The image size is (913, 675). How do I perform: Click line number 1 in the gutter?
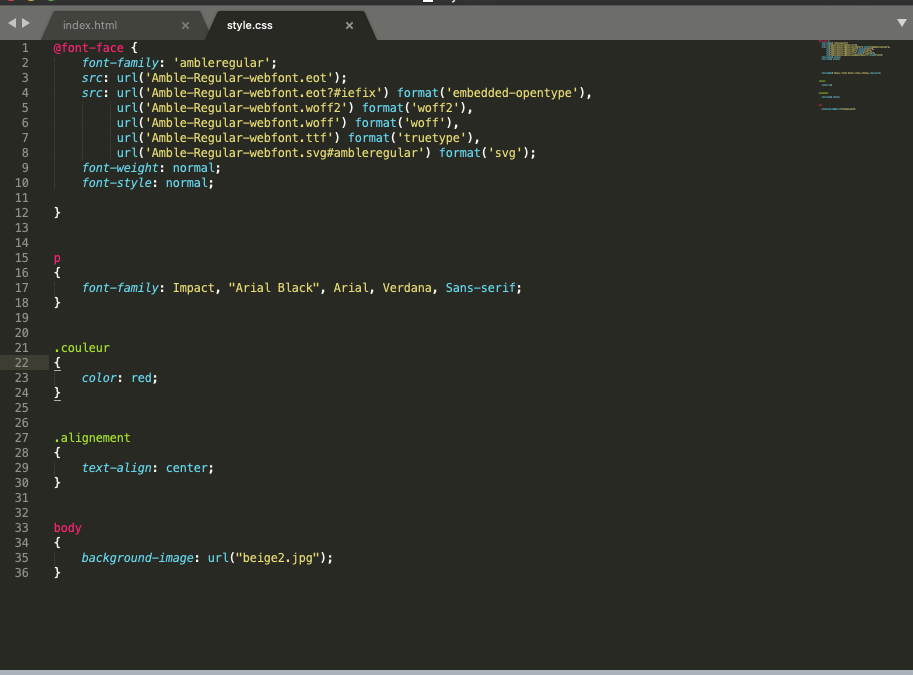(24, 48)
